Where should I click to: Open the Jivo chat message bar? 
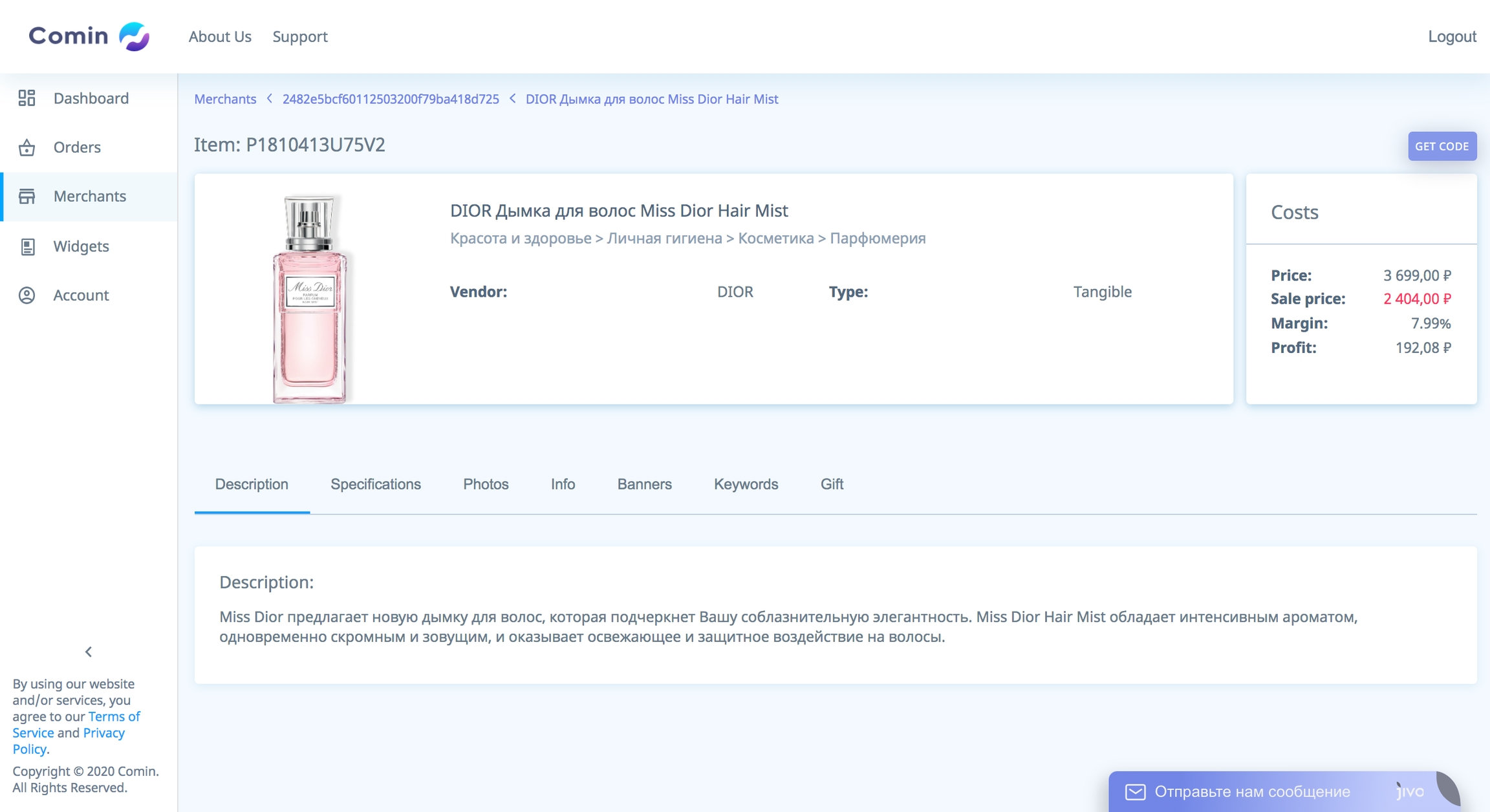pyautogui.click(x=1284, y=791)
